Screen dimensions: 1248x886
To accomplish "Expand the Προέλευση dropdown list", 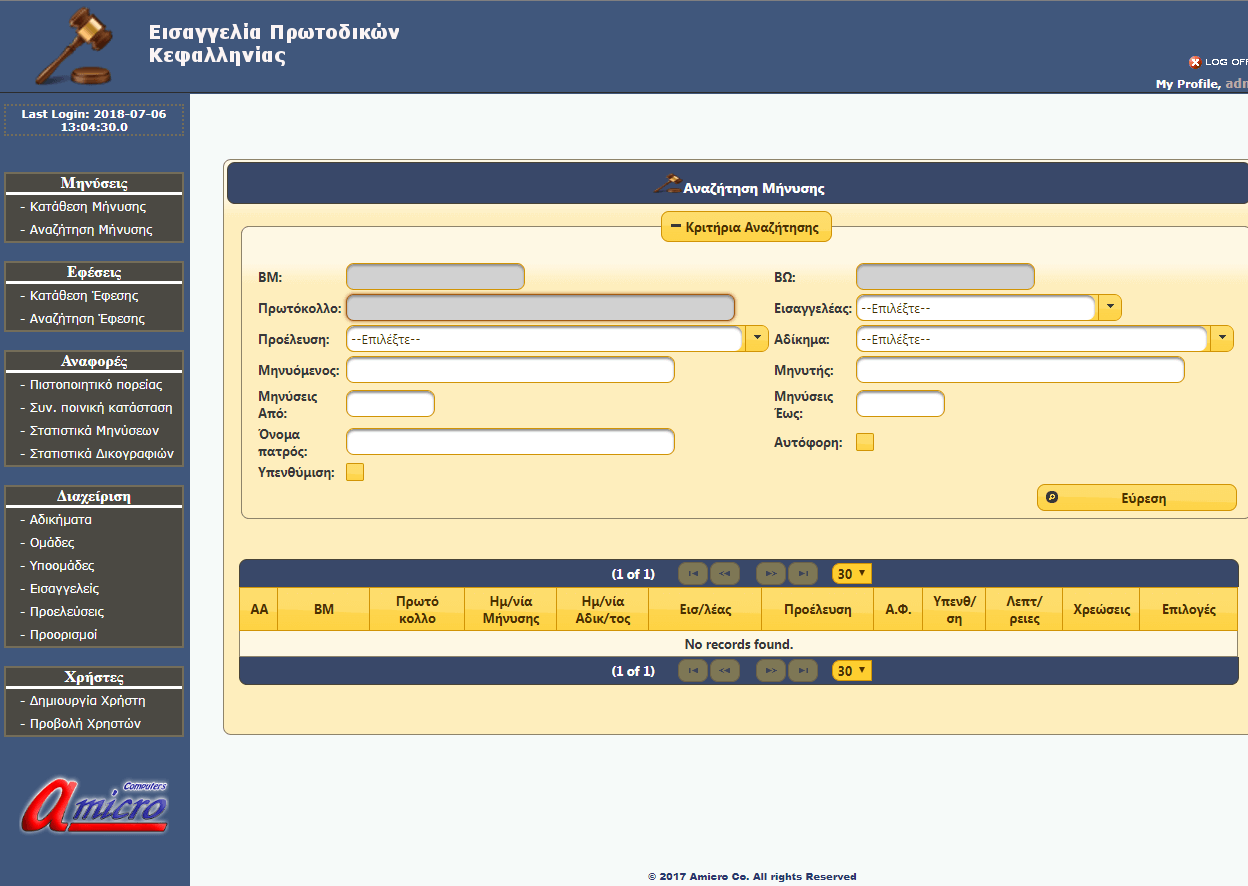I will click(757, 339).
